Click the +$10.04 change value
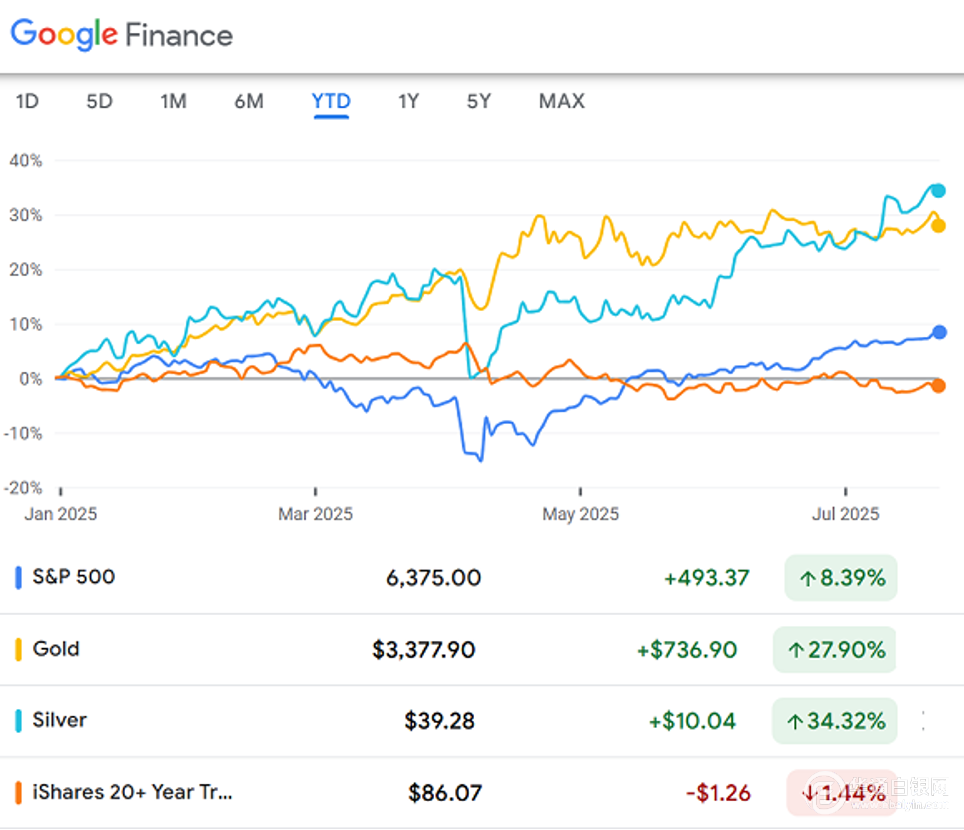 point(692,721)
